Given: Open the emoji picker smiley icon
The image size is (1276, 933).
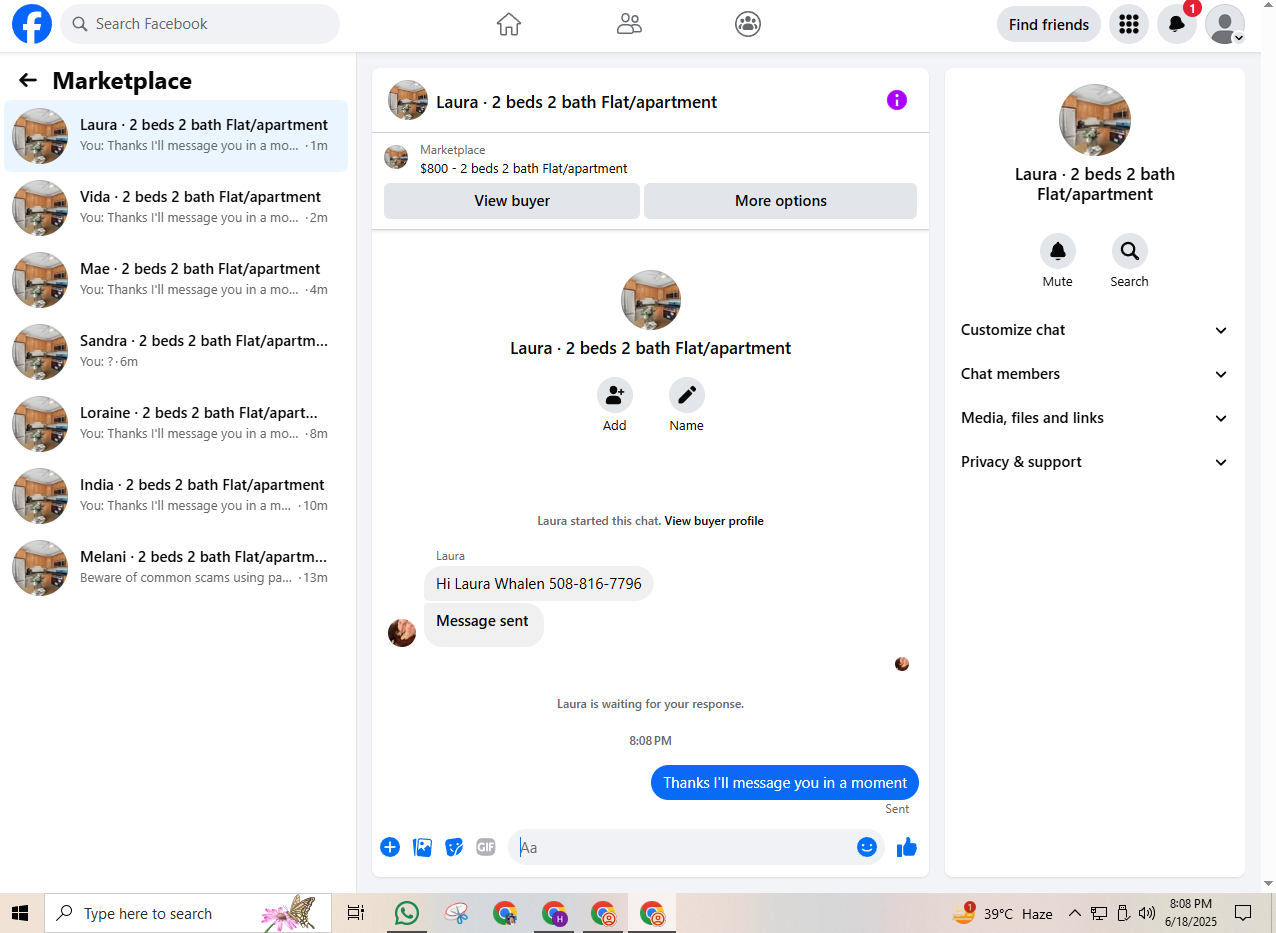Looking at the screenshot, I should click(867, 847).
